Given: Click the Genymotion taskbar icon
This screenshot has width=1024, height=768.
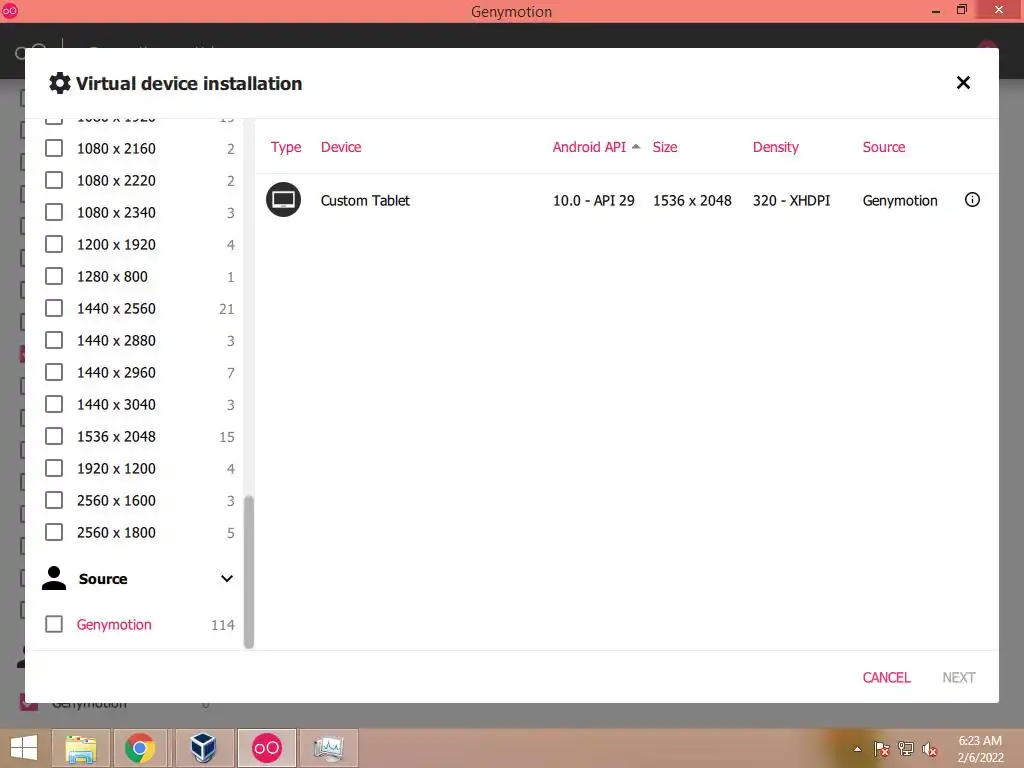Looking at the screenshot, I should point(266,748).
